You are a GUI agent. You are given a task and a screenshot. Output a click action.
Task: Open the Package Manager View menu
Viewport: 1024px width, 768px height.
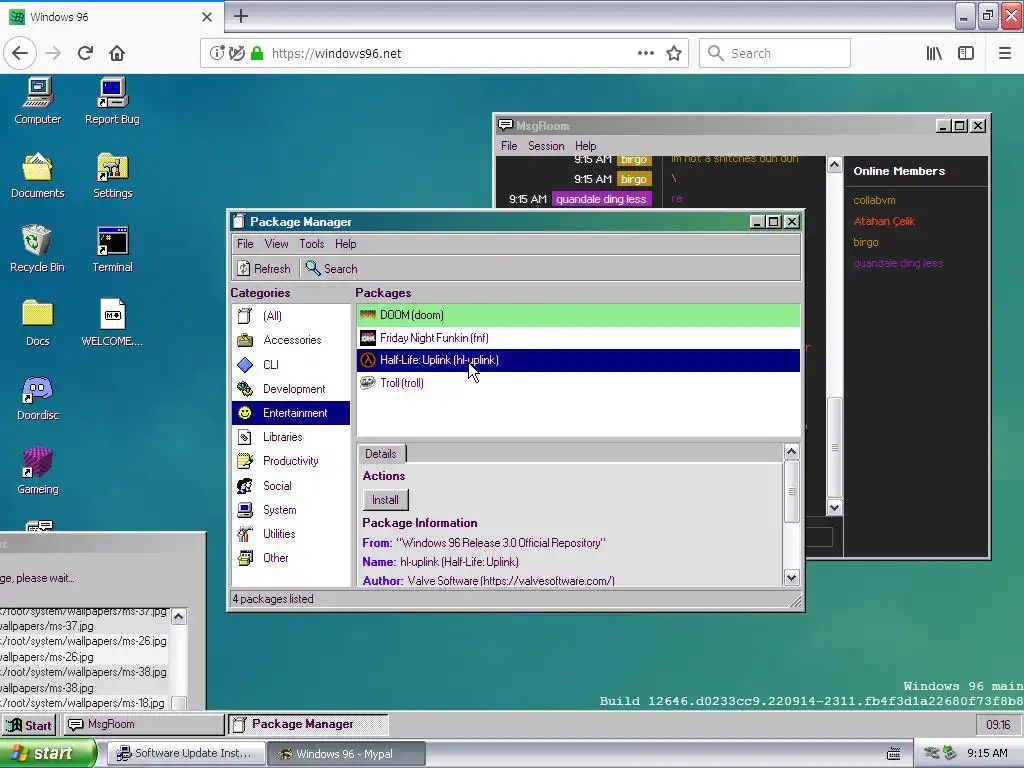tap(276, 244)
